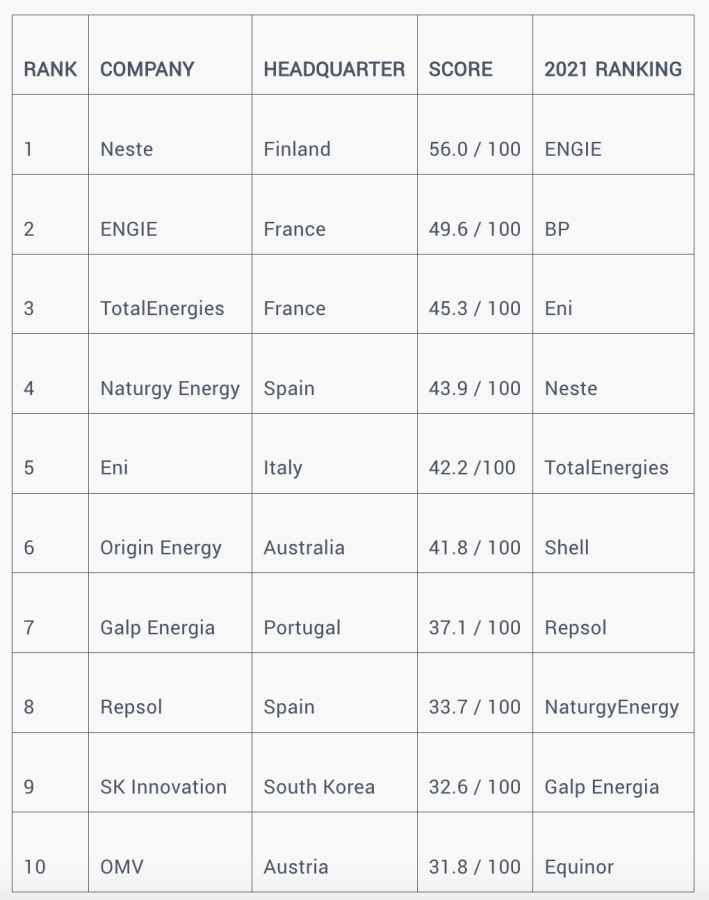Viewport: 709px width, 900px height.
Task: Click Equinor in the 2021 ranking column
Action: coord(579,867)
